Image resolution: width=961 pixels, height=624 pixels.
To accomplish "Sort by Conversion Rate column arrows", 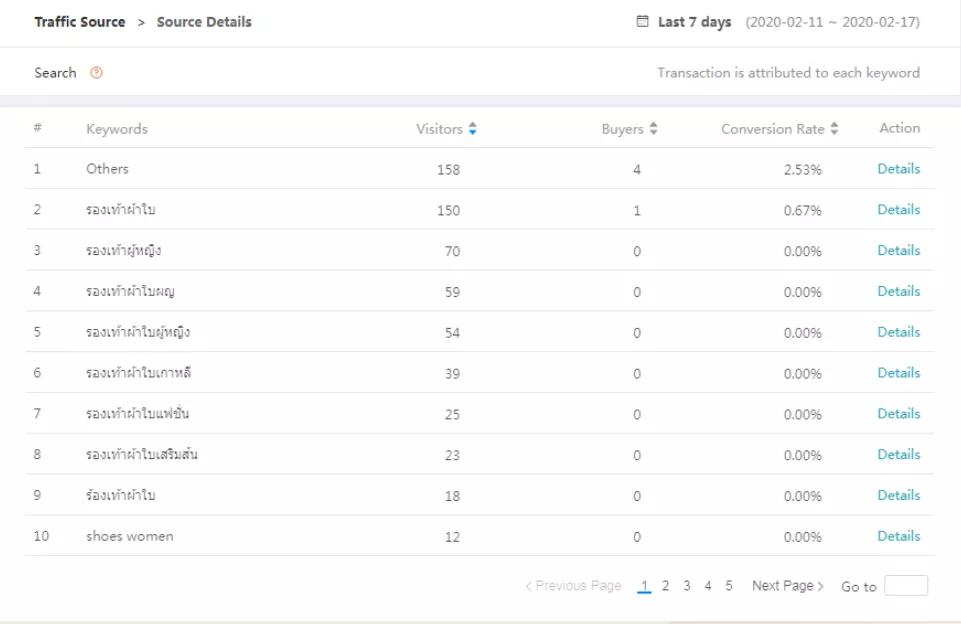I will [x=834, y=129].
